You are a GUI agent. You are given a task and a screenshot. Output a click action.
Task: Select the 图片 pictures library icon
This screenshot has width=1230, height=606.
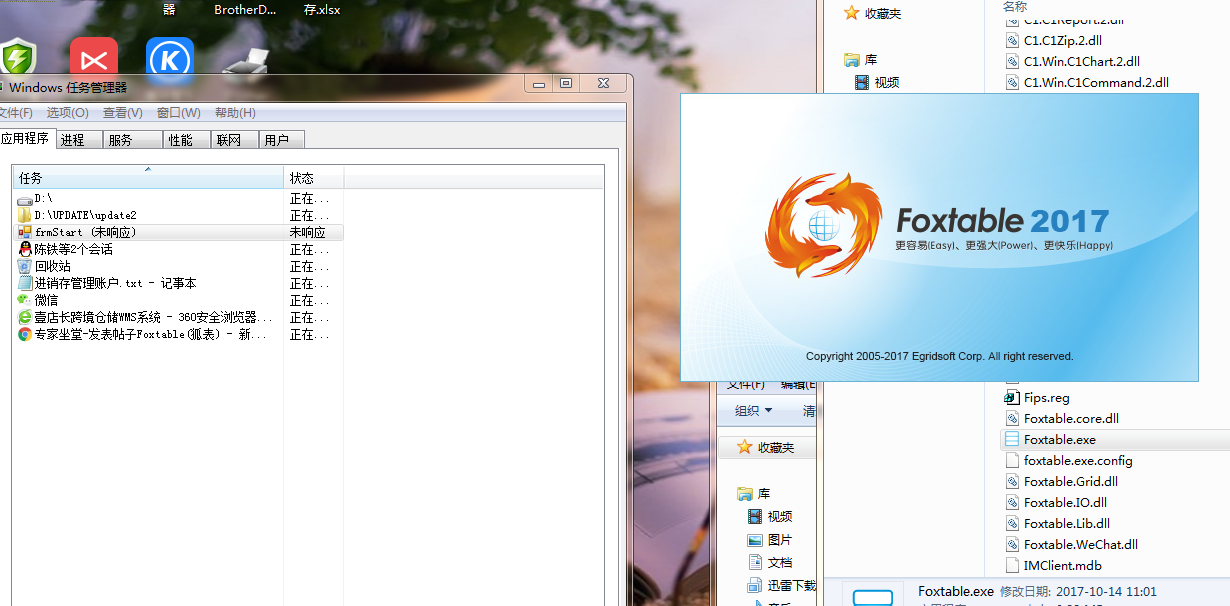coord(756,540)
